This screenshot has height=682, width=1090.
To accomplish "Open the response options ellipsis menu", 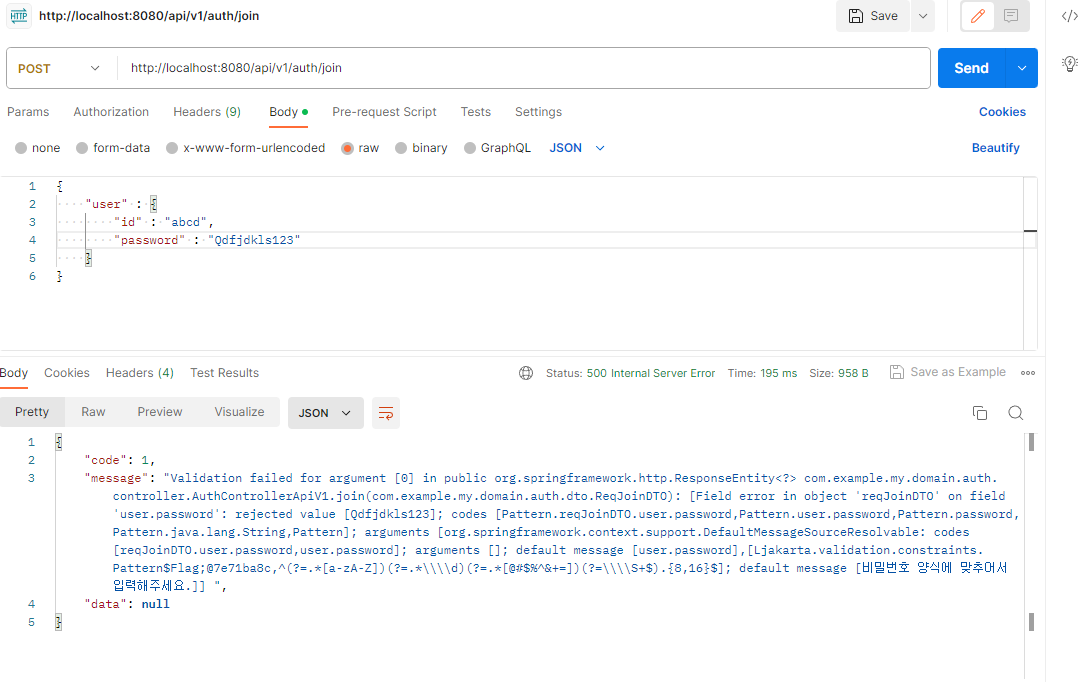I will pos(1028,372).
